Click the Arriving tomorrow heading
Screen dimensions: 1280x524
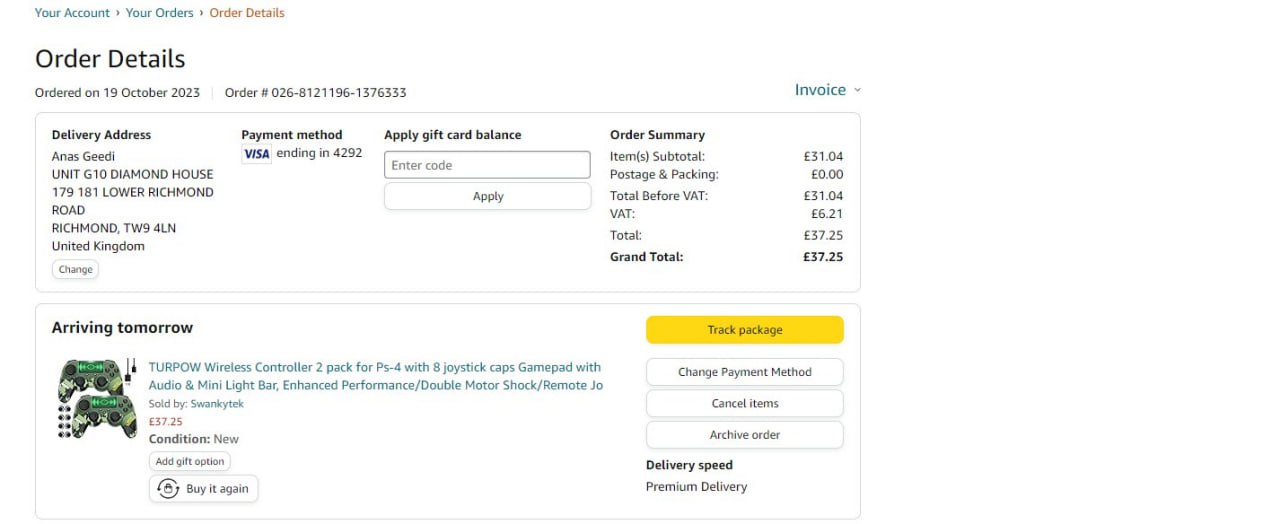[122, 328]
